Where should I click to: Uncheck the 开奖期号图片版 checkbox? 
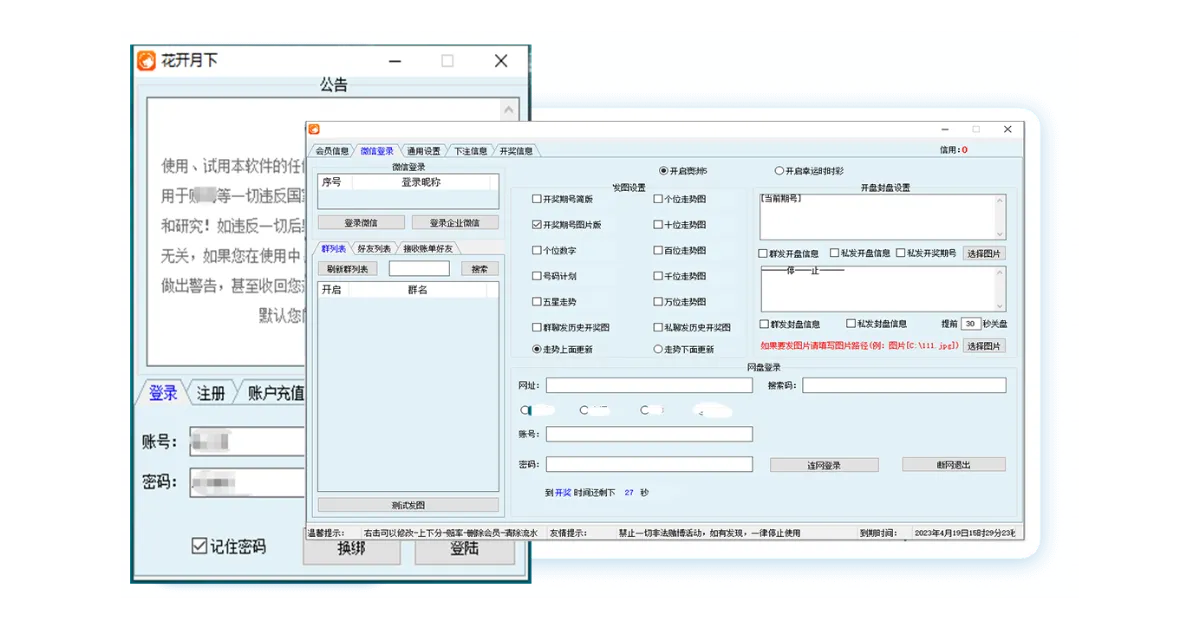pos(537,225)
